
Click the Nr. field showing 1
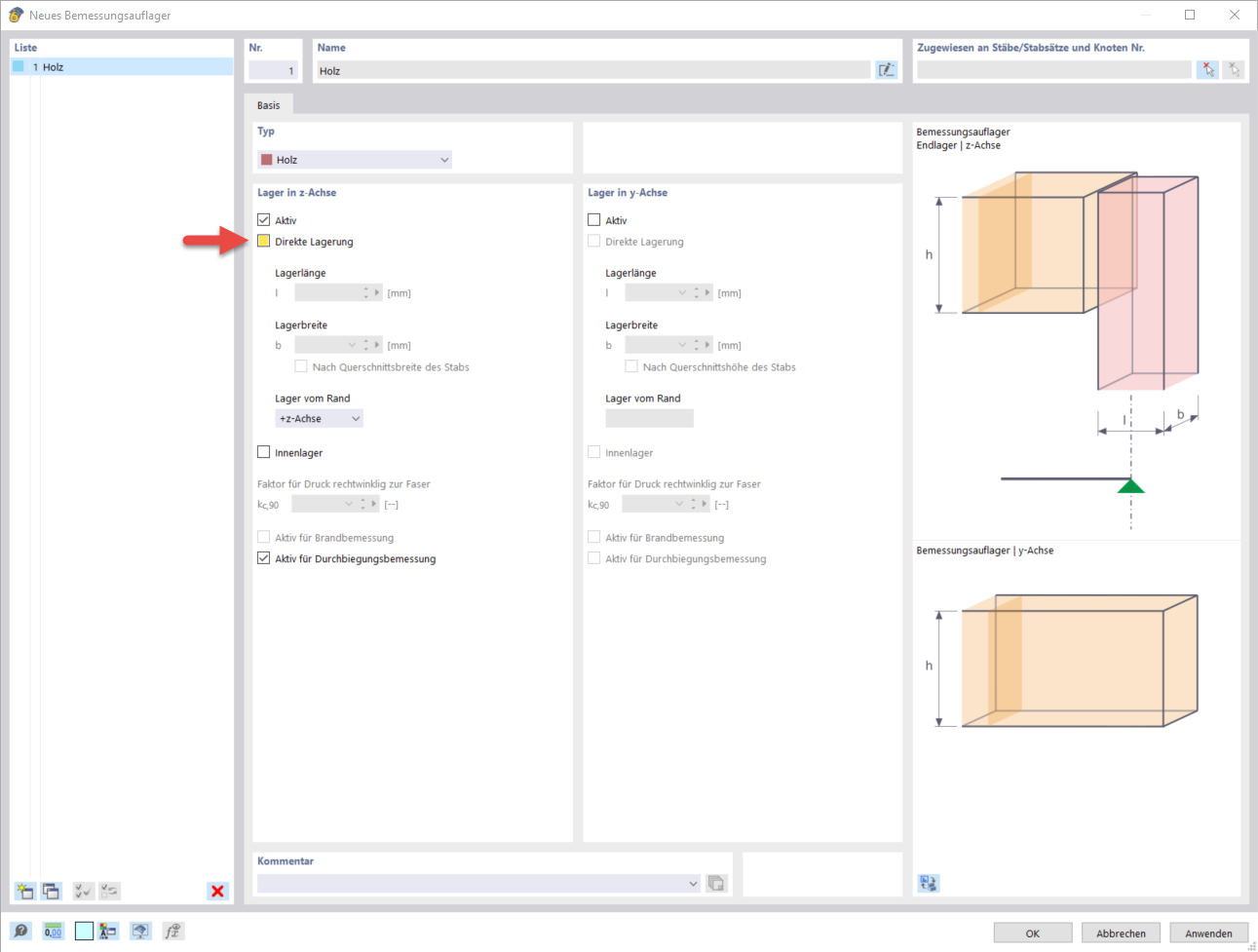[273, 70]
